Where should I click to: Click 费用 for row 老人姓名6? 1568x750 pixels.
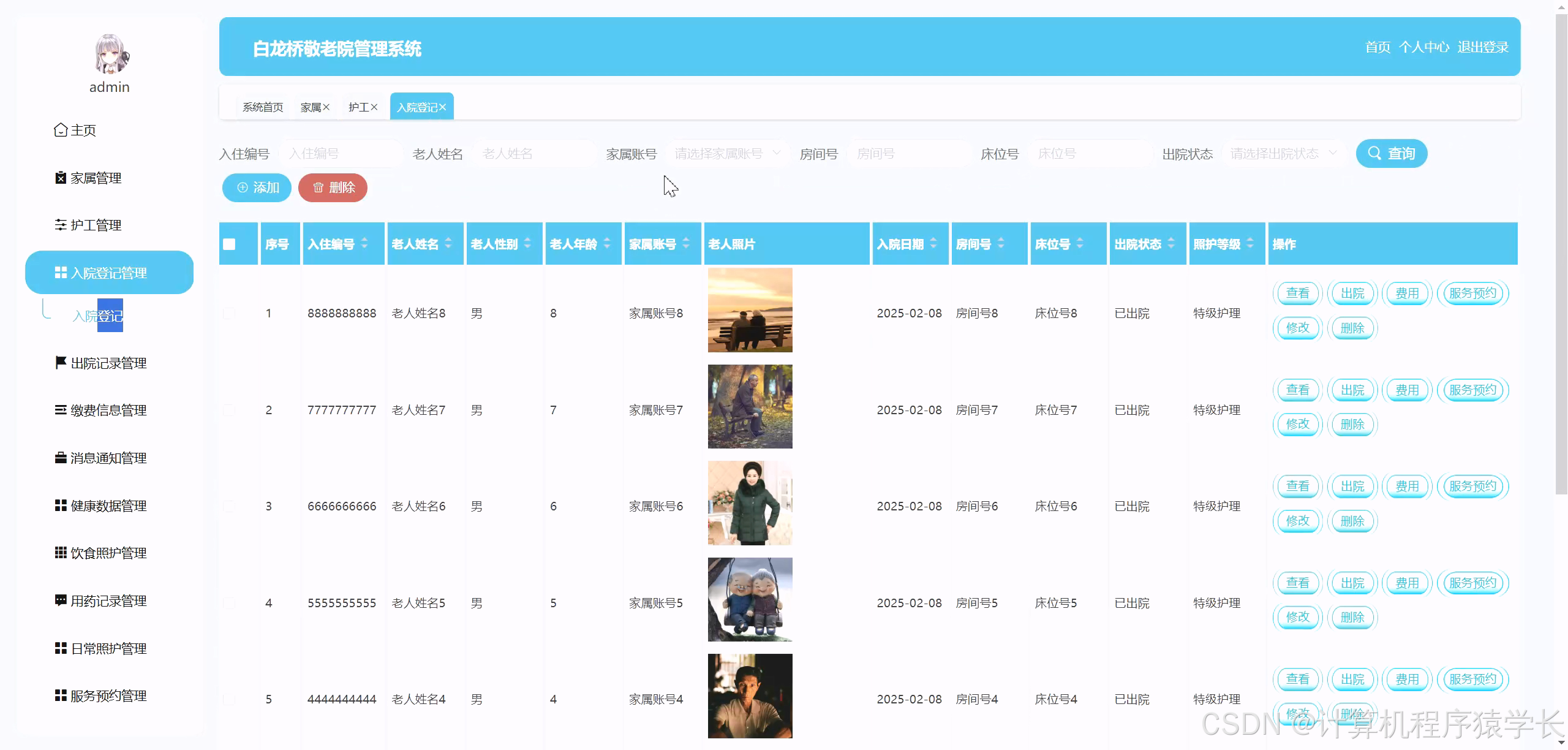pos(1407,486)
